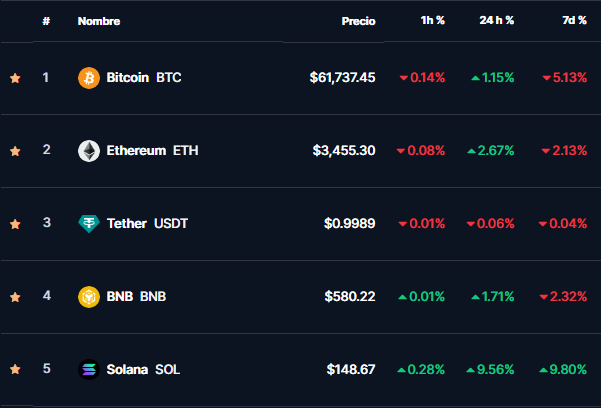Click the Tether coin logo icon
Viewport: 601px width, 408px height.
[89, 223]
